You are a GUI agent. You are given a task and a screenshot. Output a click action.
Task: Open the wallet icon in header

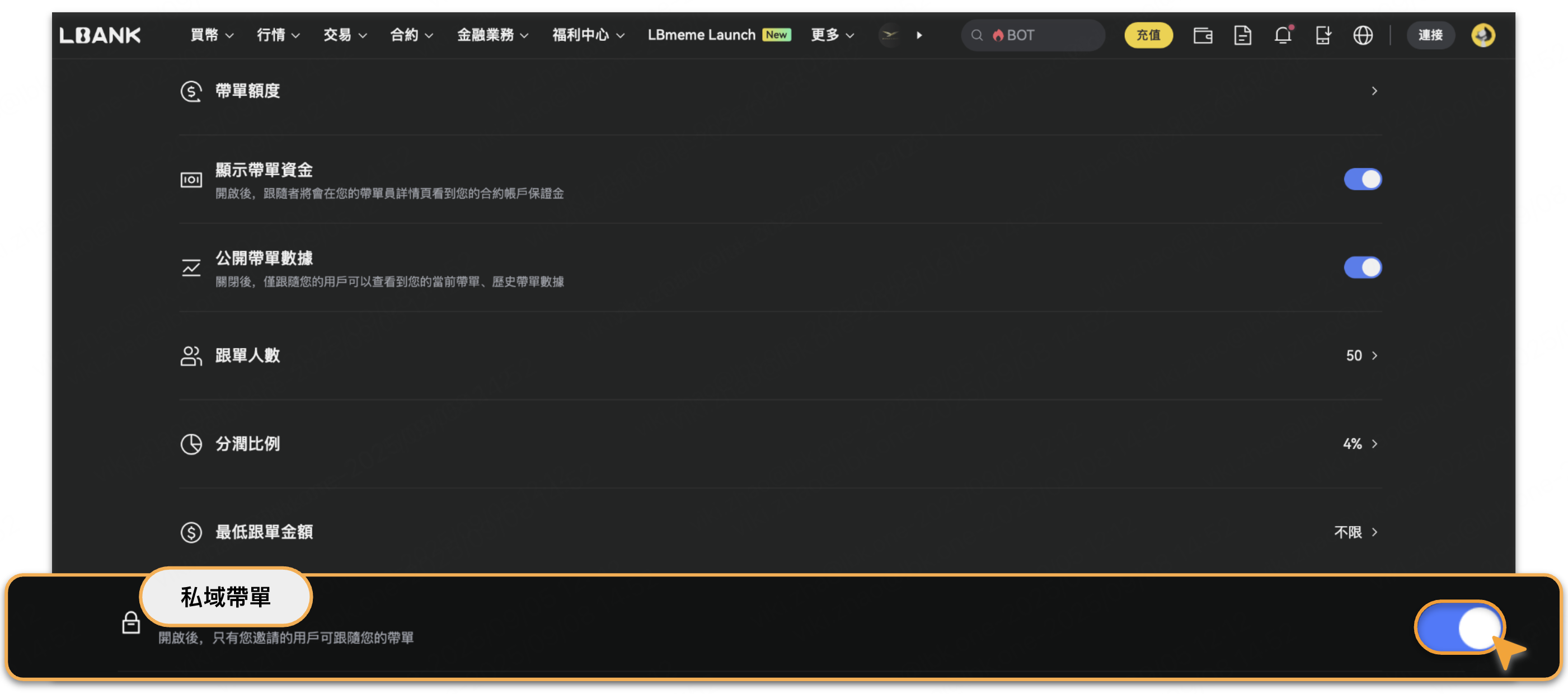click(1203, 35)
